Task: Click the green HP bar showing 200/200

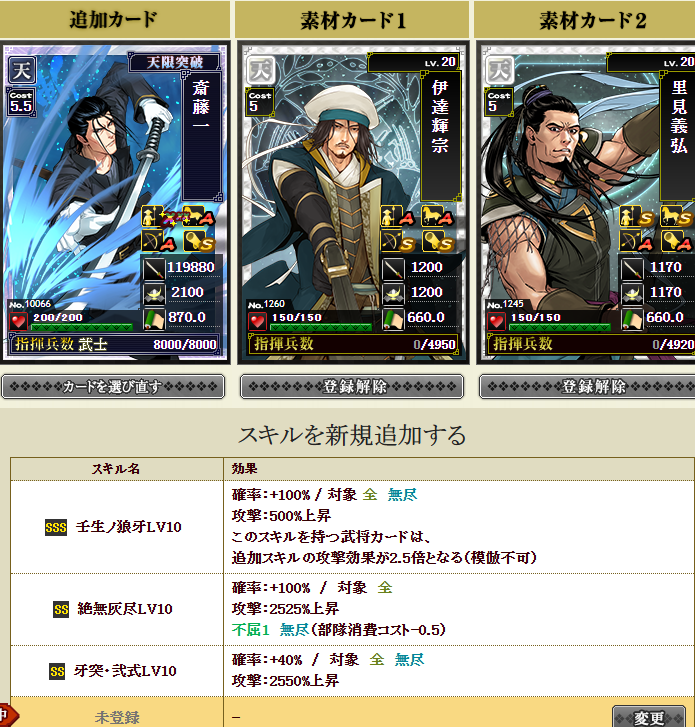Action: tap(82, 327)
